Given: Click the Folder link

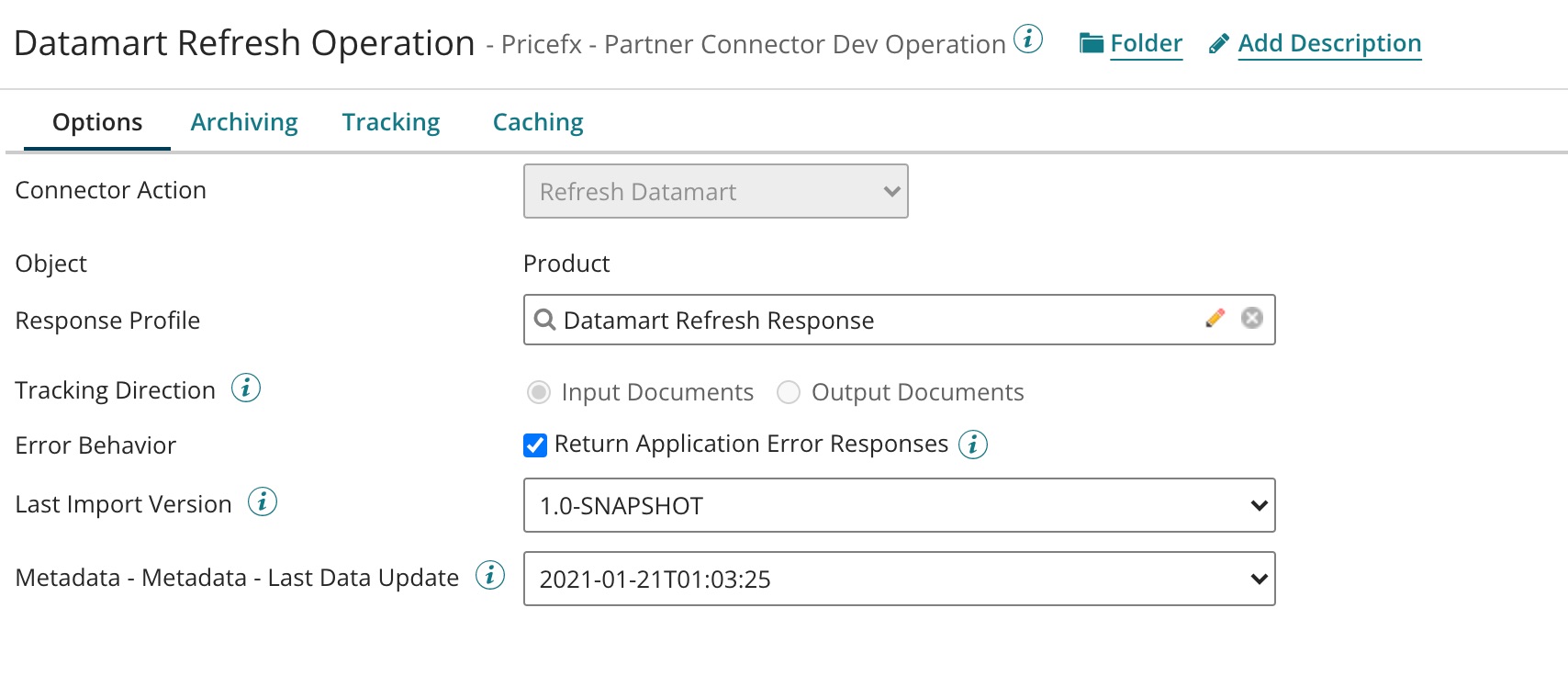Looking at the screenshot, I should 1146,43.
